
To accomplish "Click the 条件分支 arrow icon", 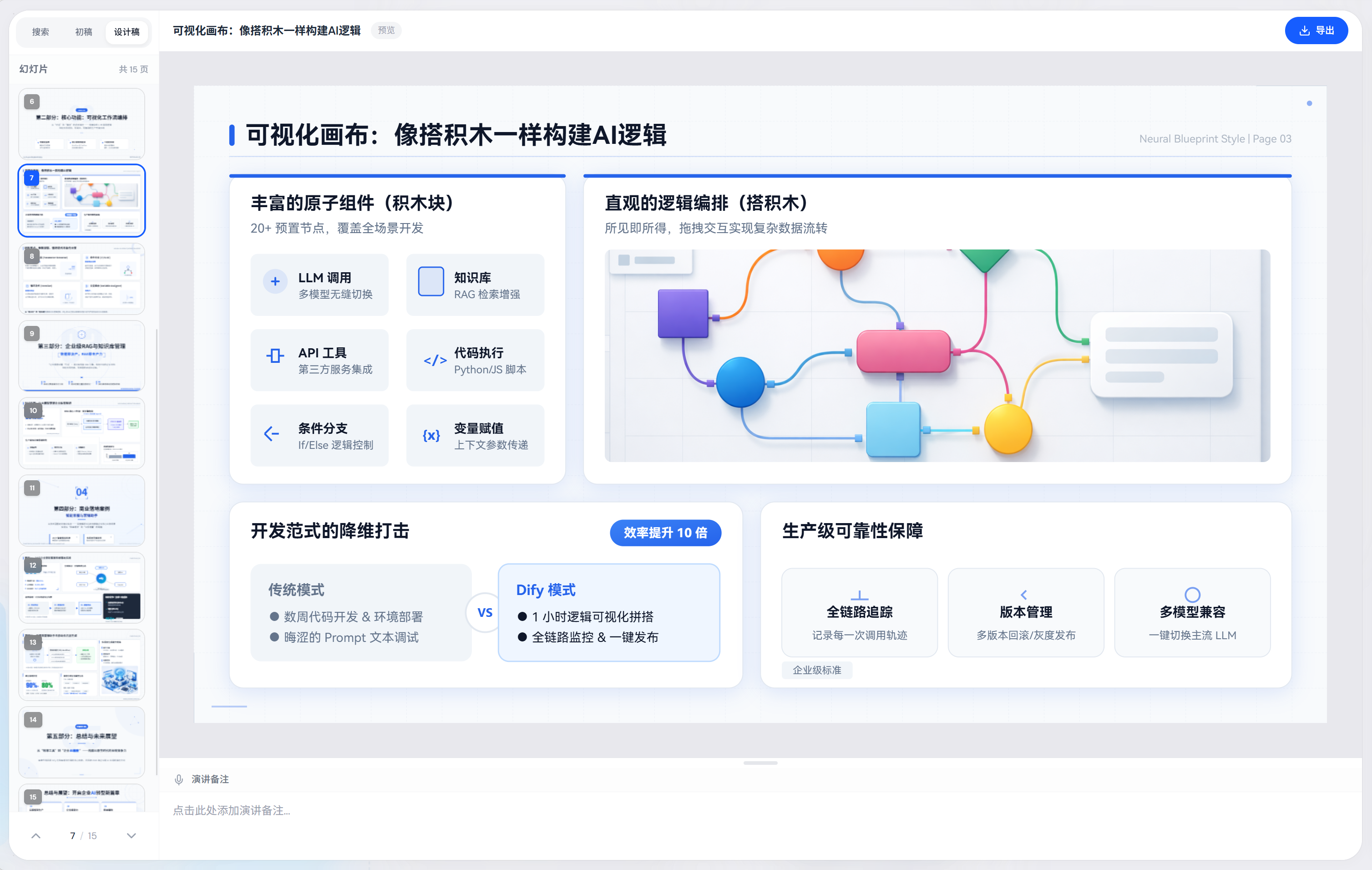I will click(272, 434).
